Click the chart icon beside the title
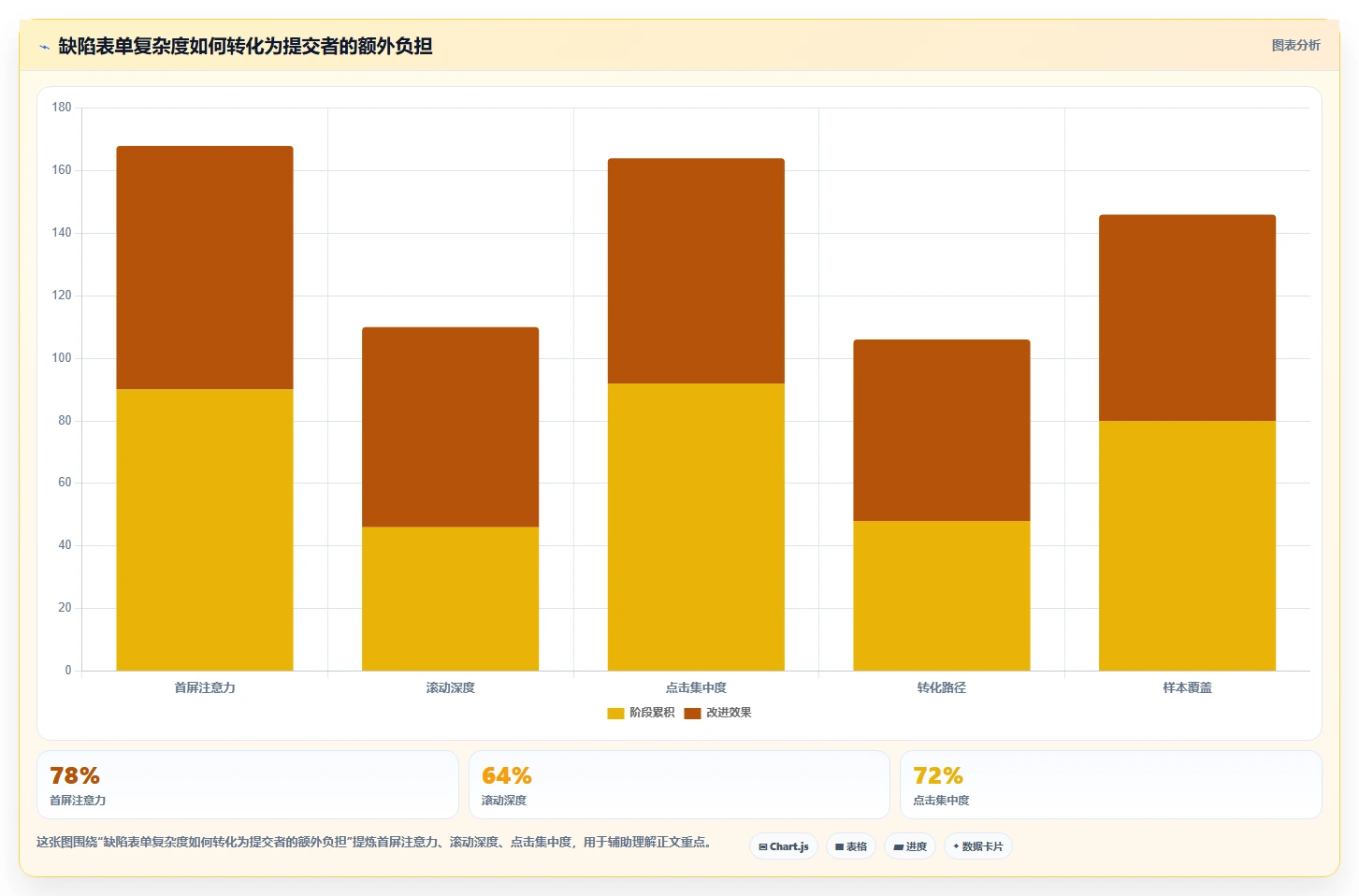Image resolution: width=1359 pixels, height=896 pixels. pos(44,47)
